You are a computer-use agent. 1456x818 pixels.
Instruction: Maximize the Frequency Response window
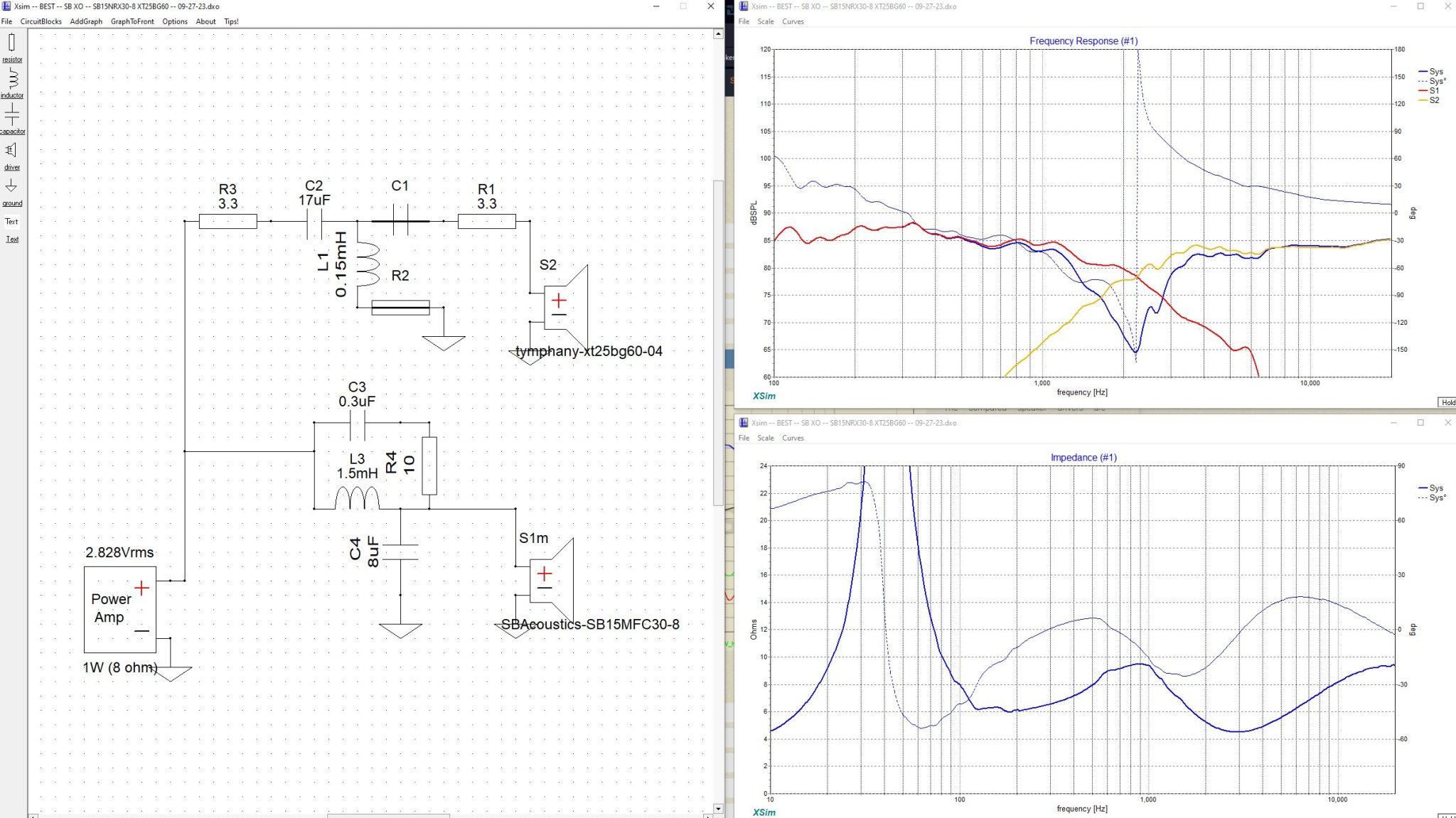tap(1420, 6)
